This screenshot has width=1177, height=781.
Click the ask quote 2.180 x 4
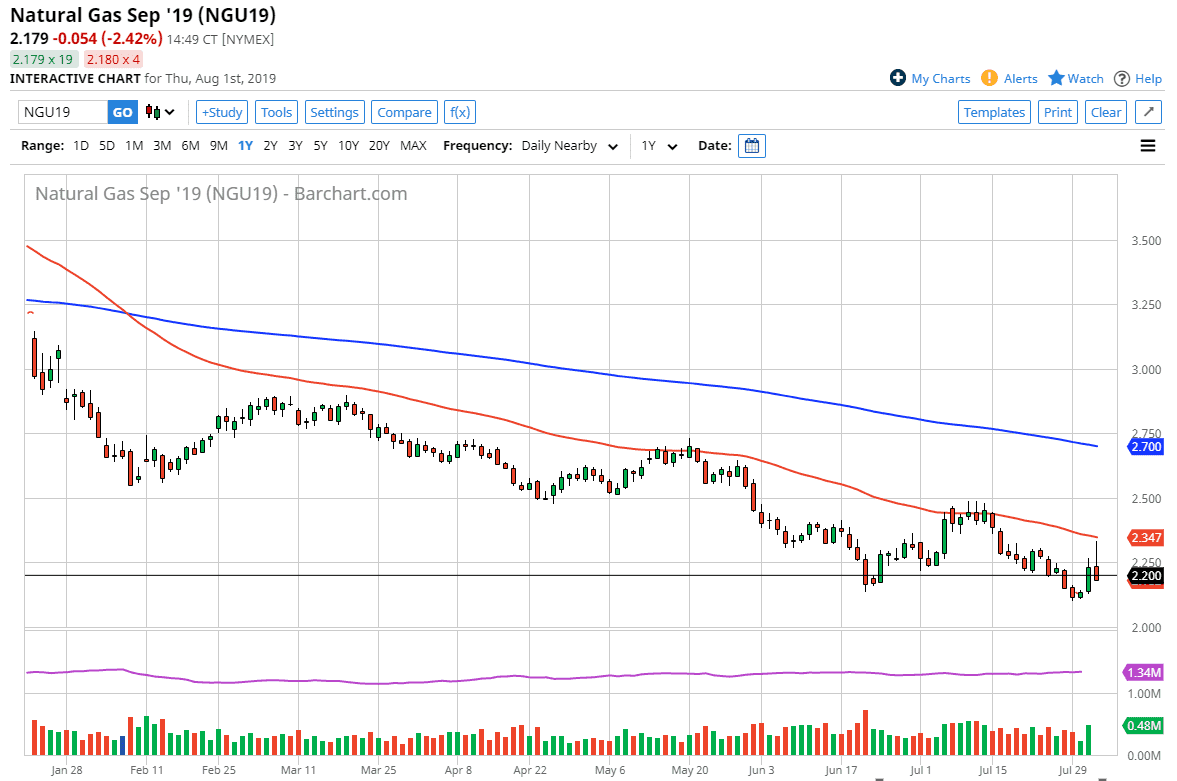tap(113, 59)
